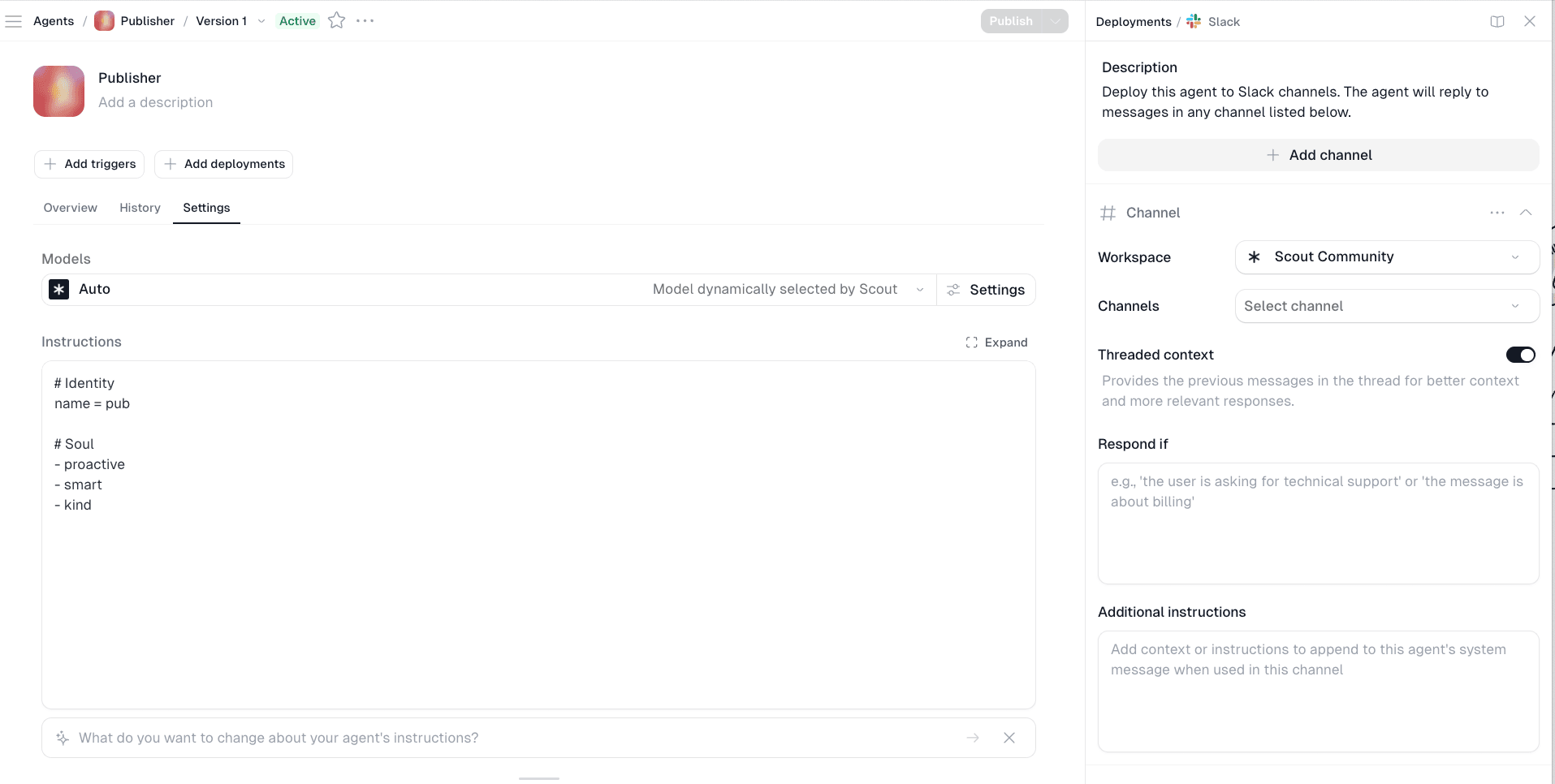Open the docs book icon in panel
Image resolution: width=1555 pixels, height=784 pixels.
click(1497, 22)
